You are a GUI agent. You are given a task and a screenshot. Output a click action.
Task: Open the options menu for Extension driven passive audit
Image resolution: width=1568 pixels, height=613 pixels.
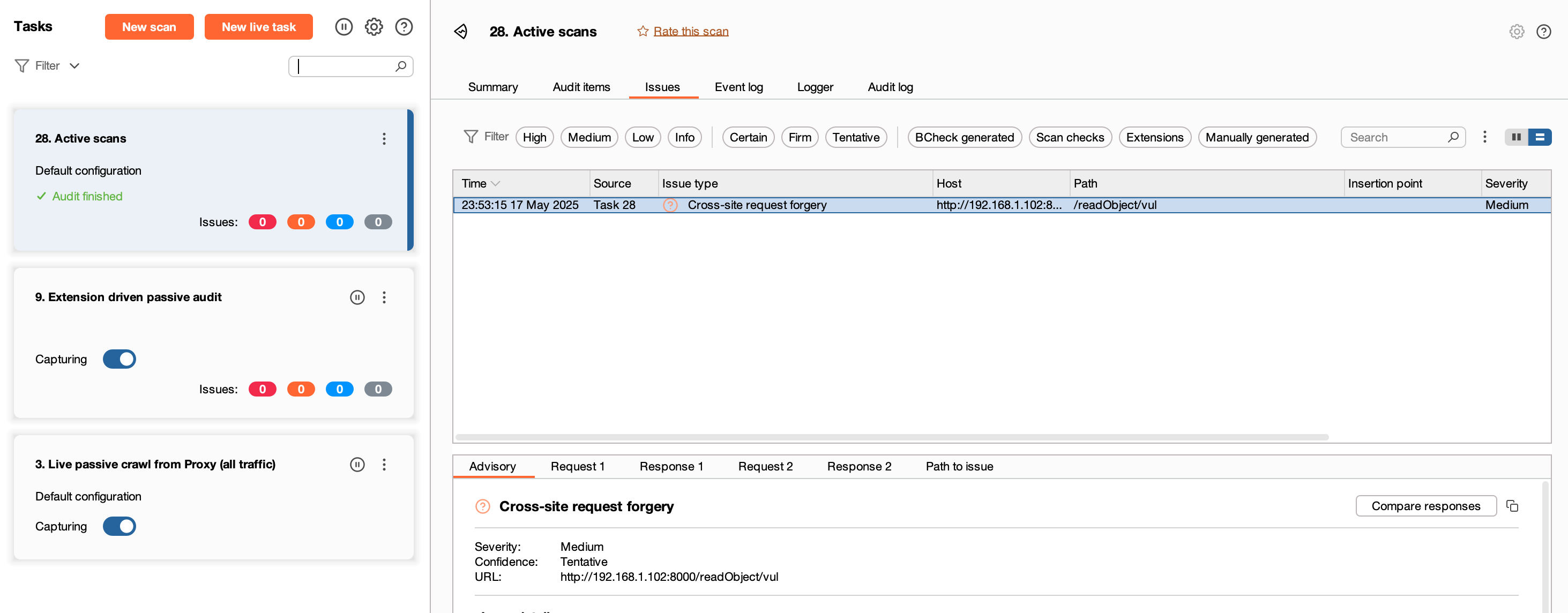coord(384,297)
